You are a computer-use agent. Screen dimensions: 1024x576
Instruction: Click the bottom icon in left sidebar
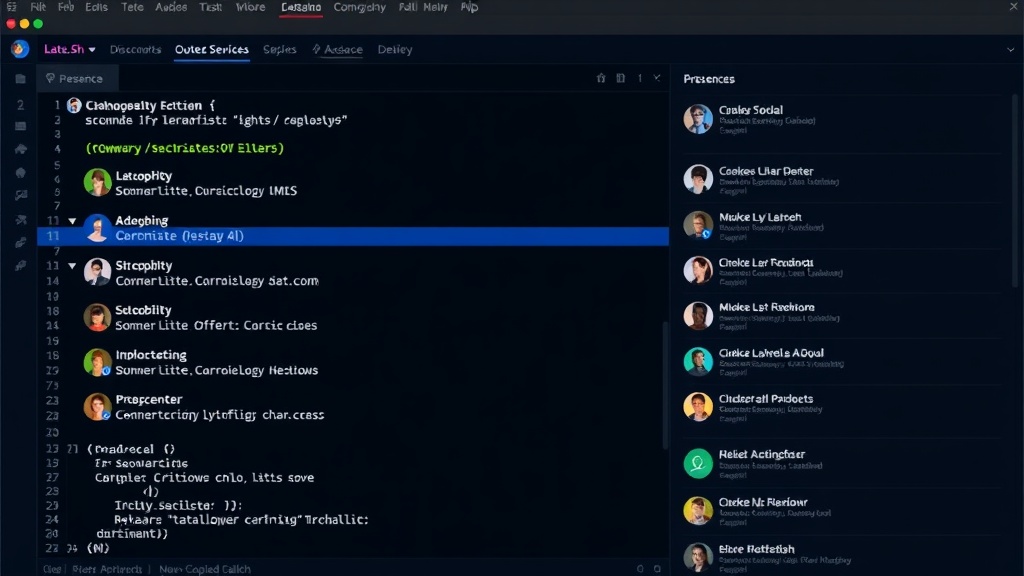tap(21, 265)
